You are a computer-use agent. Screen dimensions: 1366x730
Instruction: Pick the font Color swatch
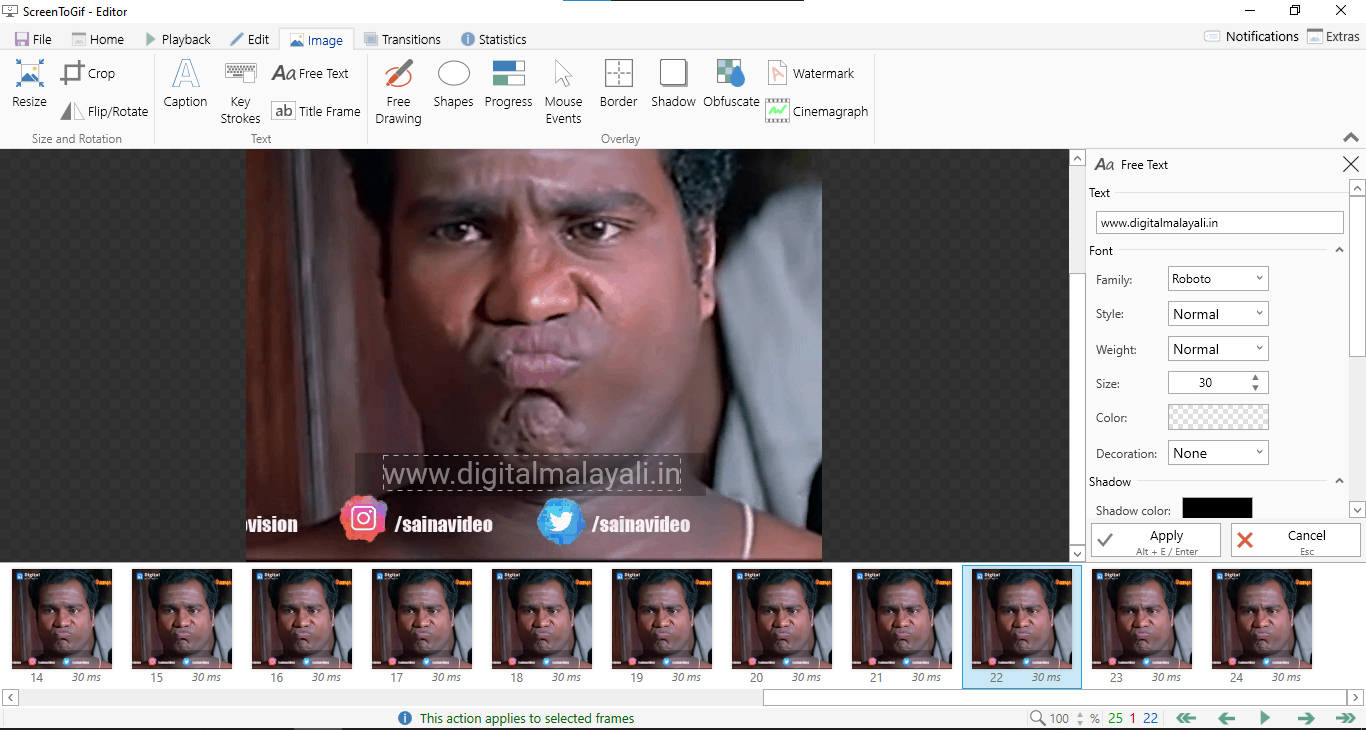point(1218,417)
